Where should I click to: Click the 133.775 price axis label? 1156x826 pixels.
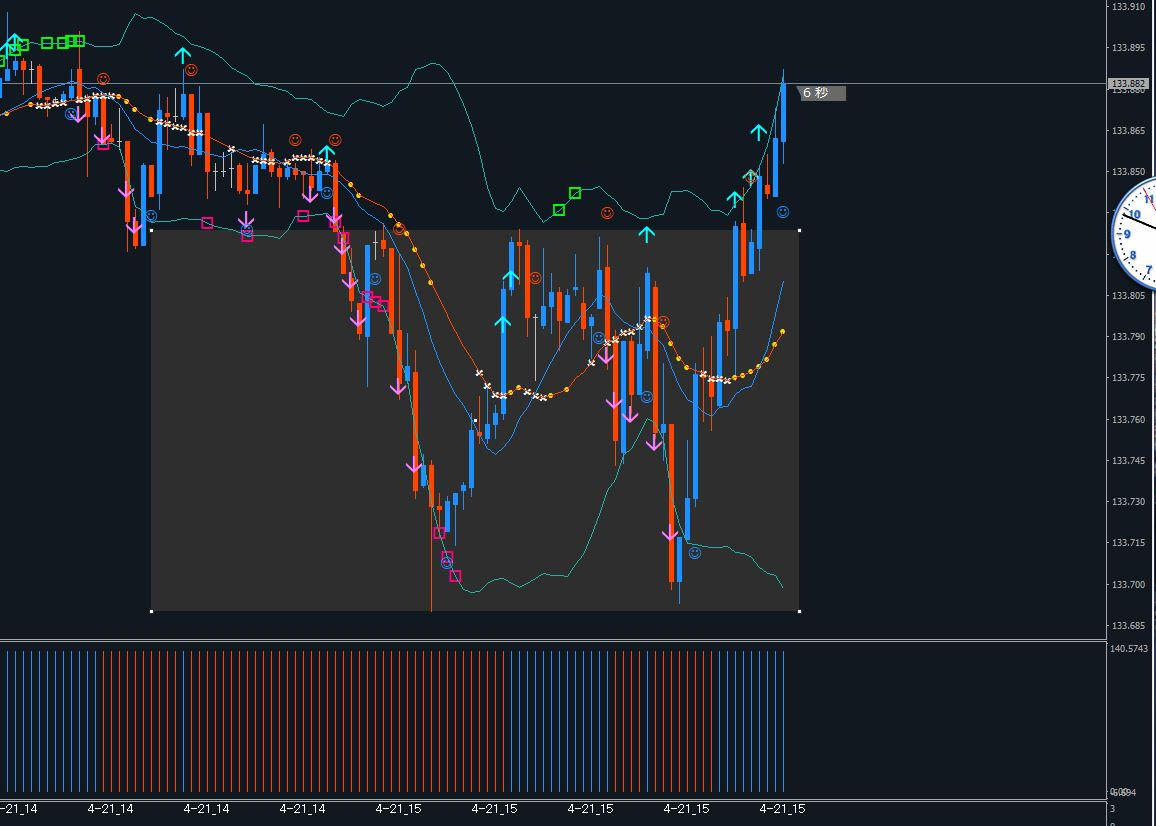(x=1128, y=378)
